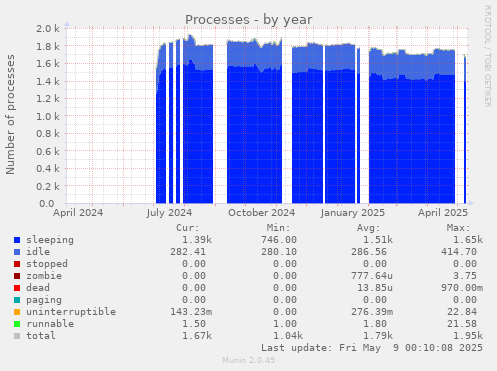This screenshot has width=497, height=371.
Task: Click the sleeping legend color swatch
Action: pos(17,240)
